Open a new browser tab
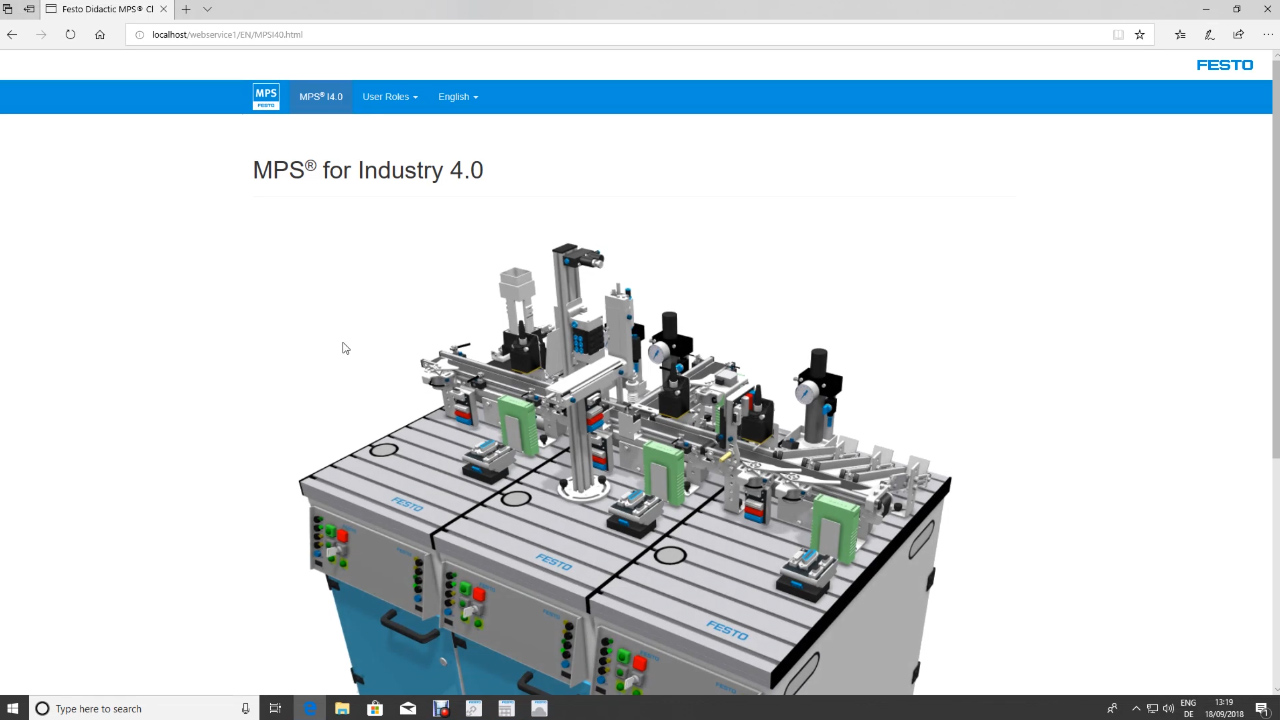 coord(186,9)
